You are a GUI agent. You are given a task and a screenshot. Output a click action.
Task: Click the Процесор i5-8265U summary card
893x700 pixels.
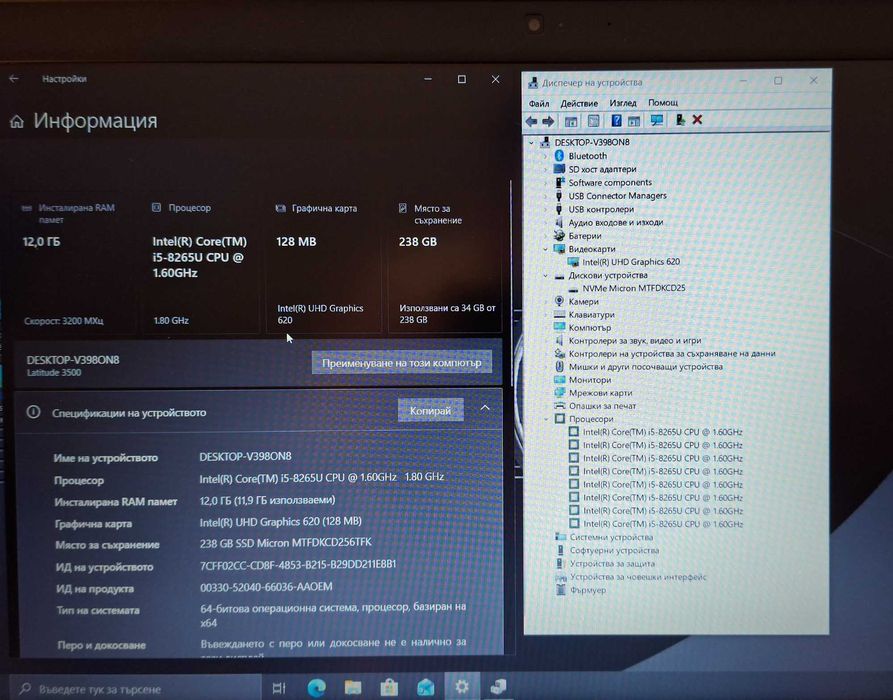(x=201, y=265)
